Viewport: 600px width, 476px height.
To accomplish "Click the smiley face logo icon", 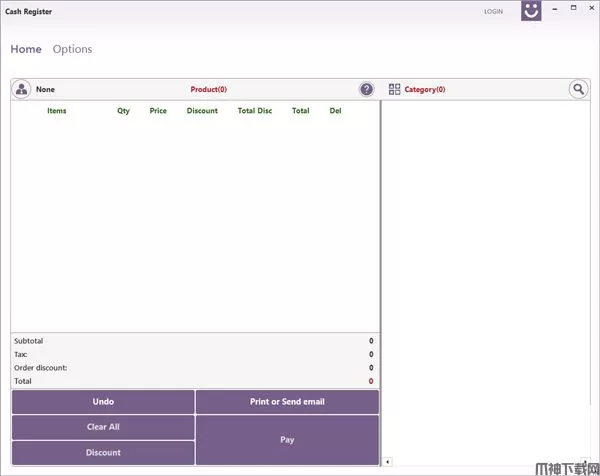I will pos(531,10).
